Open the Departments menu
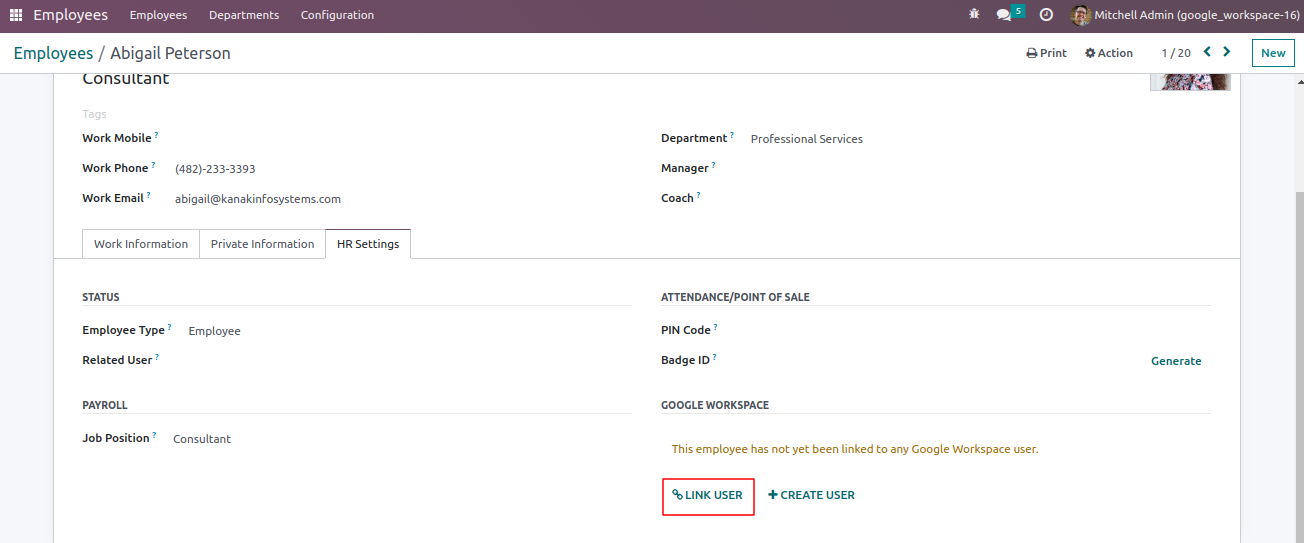Image resolution: width=1304 pixels, height=543 pixels. 244,15
